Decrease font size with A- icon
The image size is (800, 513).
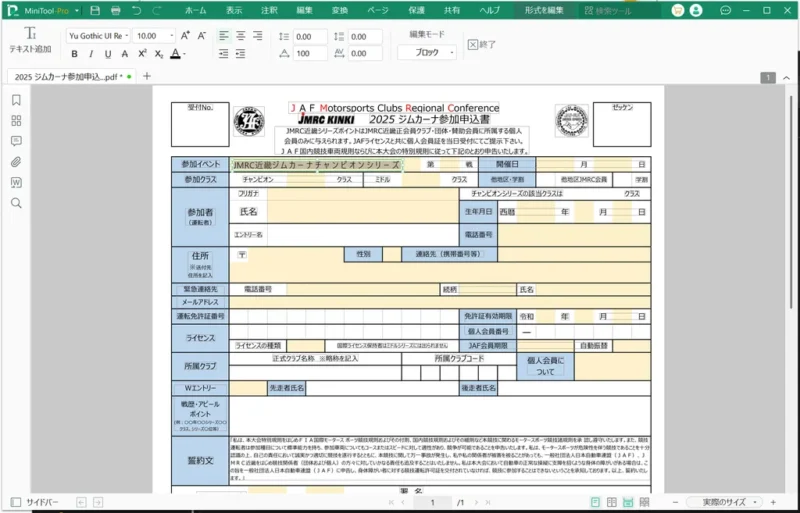[202, 35]
